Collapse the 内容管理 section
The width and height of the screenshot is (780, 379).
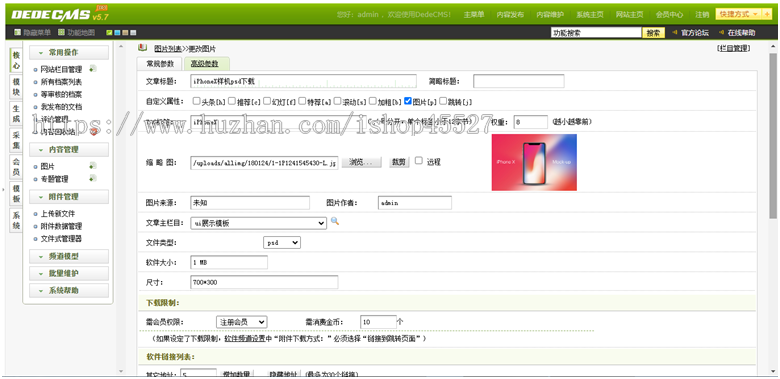[69, 149]
